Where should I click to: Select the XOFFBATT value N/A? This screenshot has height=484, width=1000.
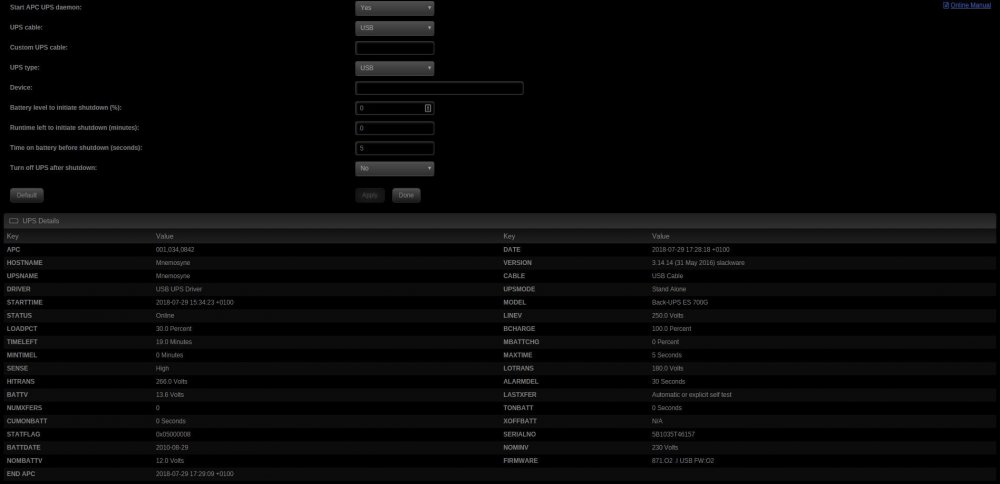tap(657, 422)
